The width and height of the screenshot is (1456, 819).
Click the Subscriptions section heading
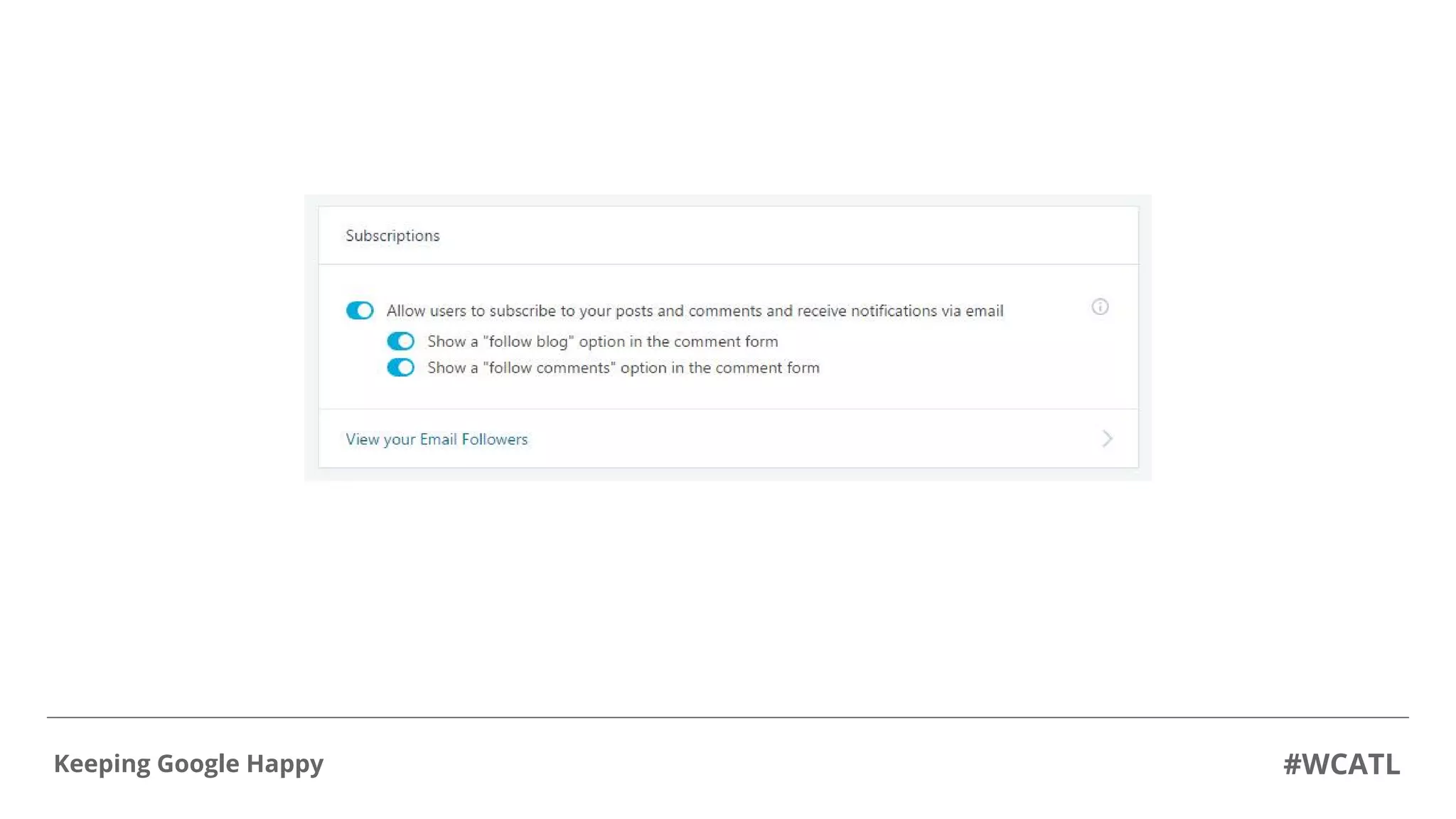[x=392, y=236]
